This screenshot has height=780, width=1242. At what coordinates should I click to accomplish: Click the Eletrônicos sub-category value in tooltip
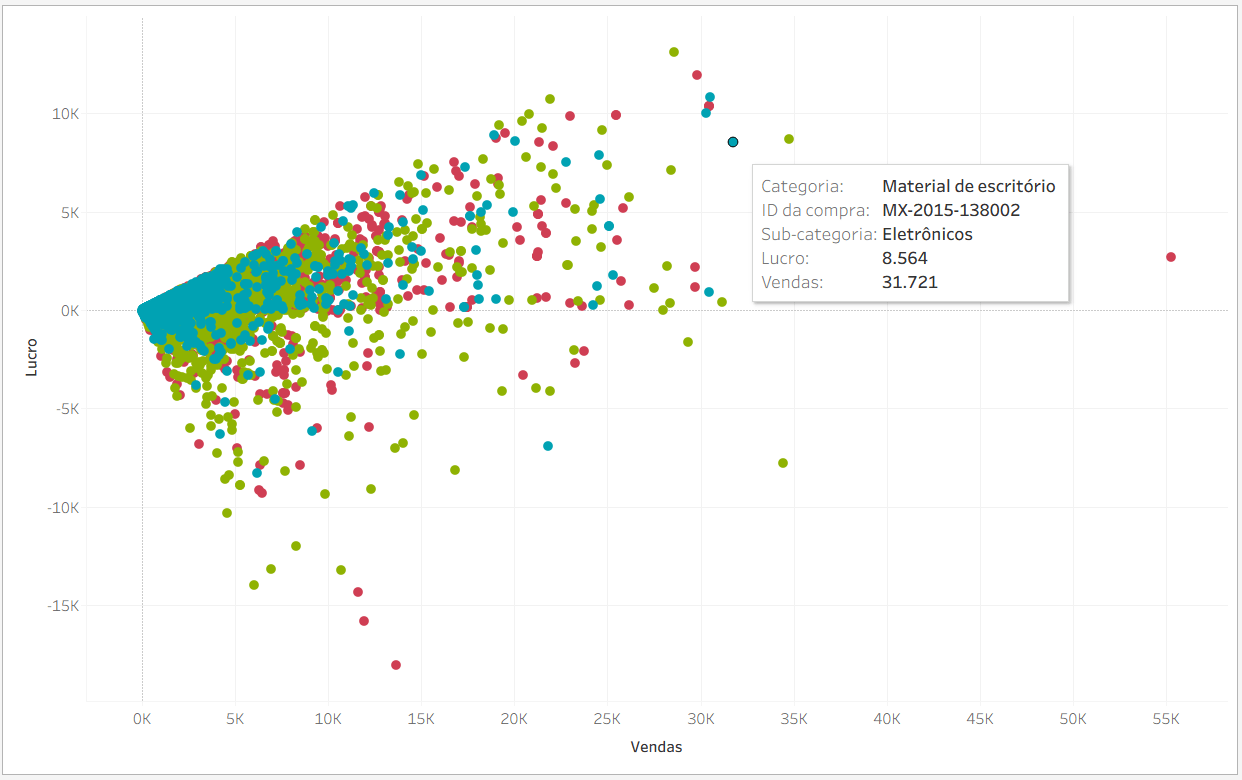[927, 234]
